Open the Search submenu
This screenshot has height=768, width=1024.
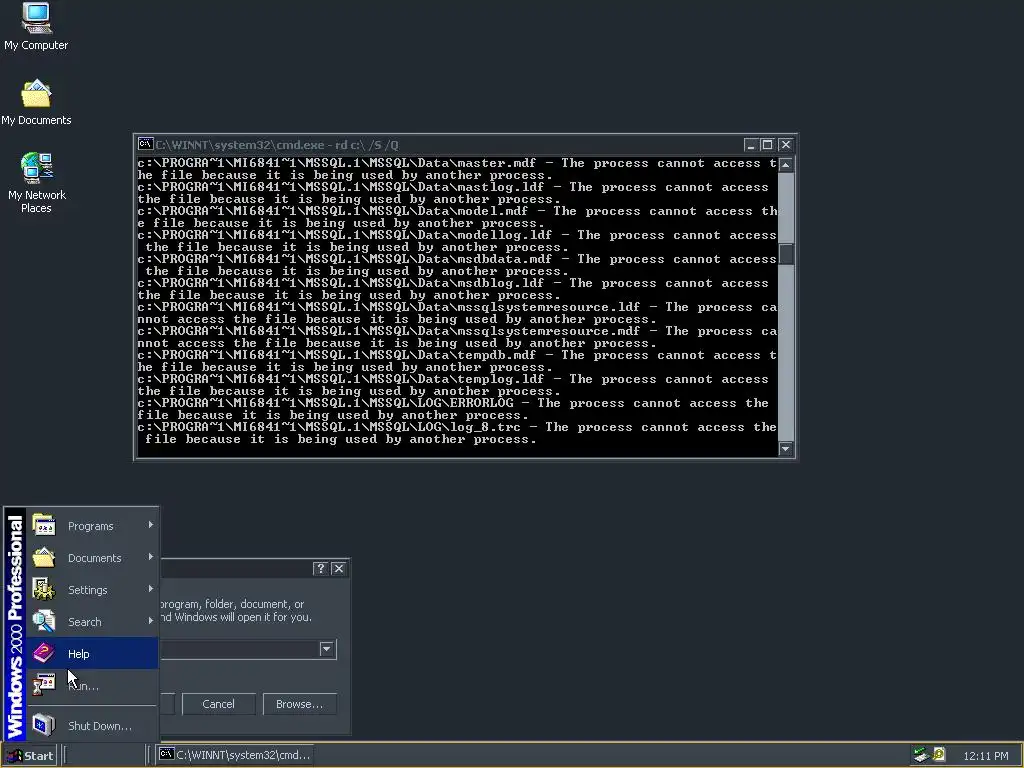click(x=93, y=622)
